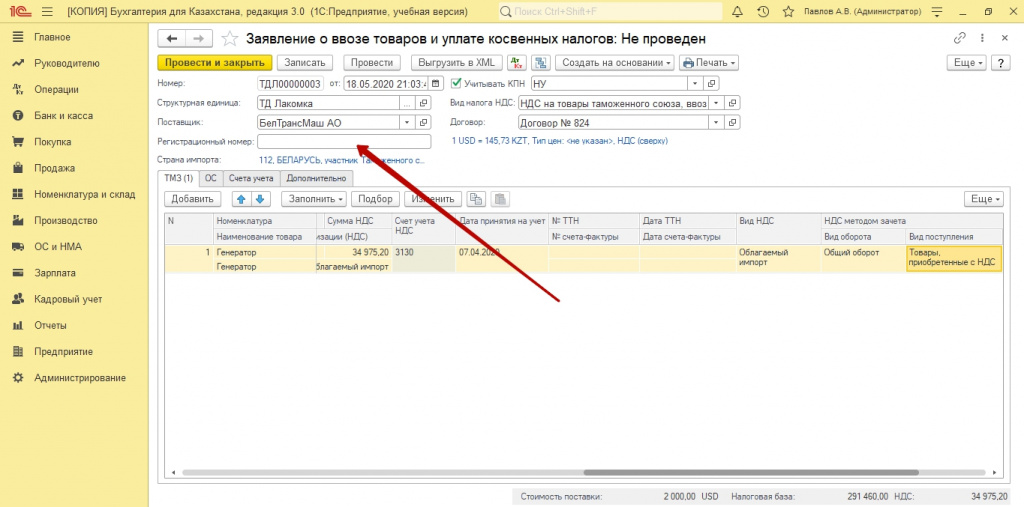Focus Регистрационный номер input field

tap(344, 141)
